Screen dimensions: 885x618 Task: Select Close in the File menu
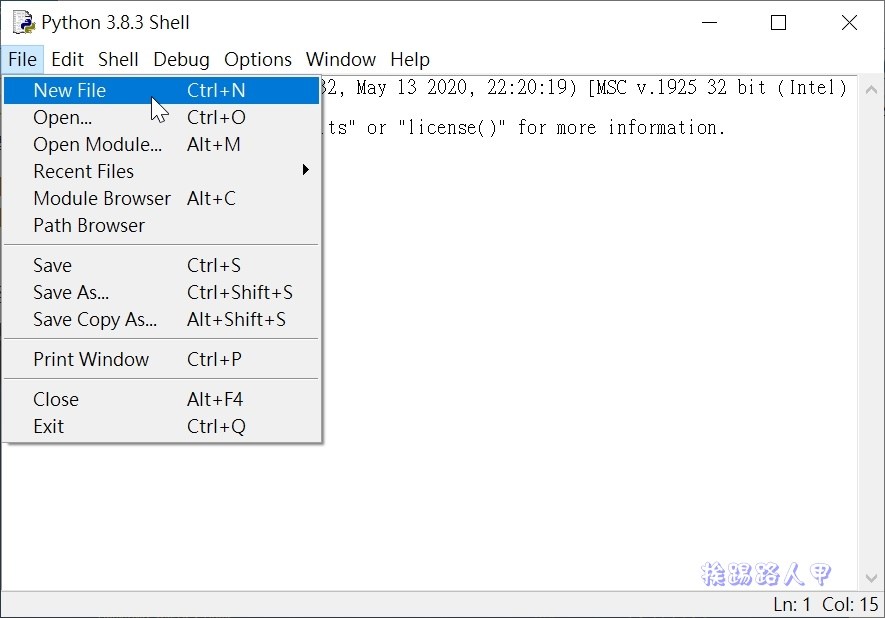(161, 400)
